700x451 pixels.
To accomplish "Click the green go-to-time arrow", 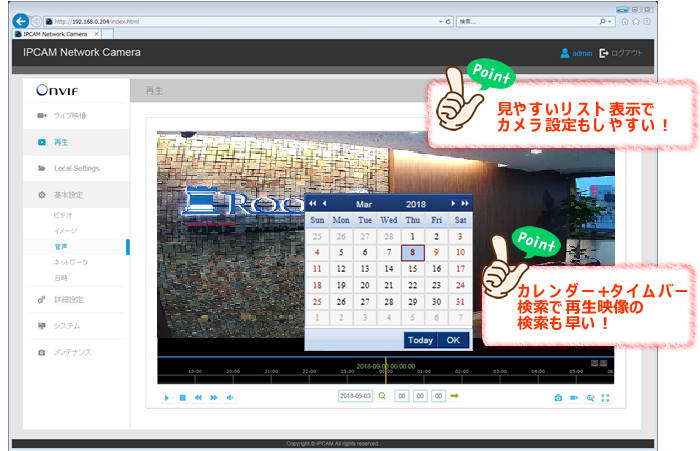I will tap(455, 397).
